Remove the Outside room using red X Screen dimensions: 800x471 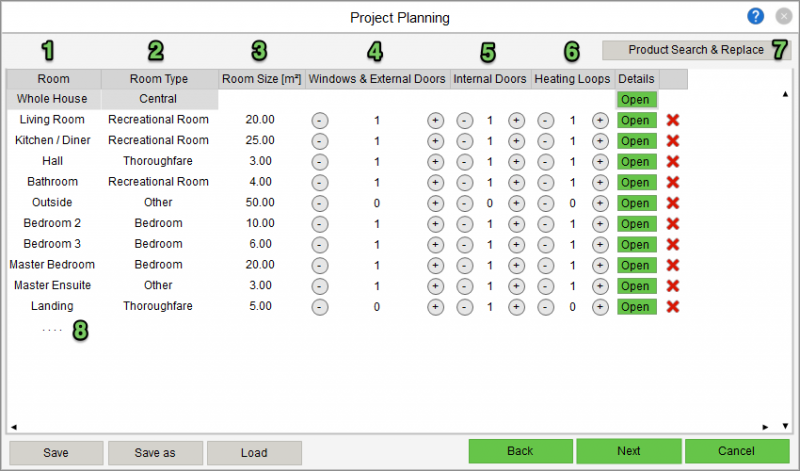(673, 203)
